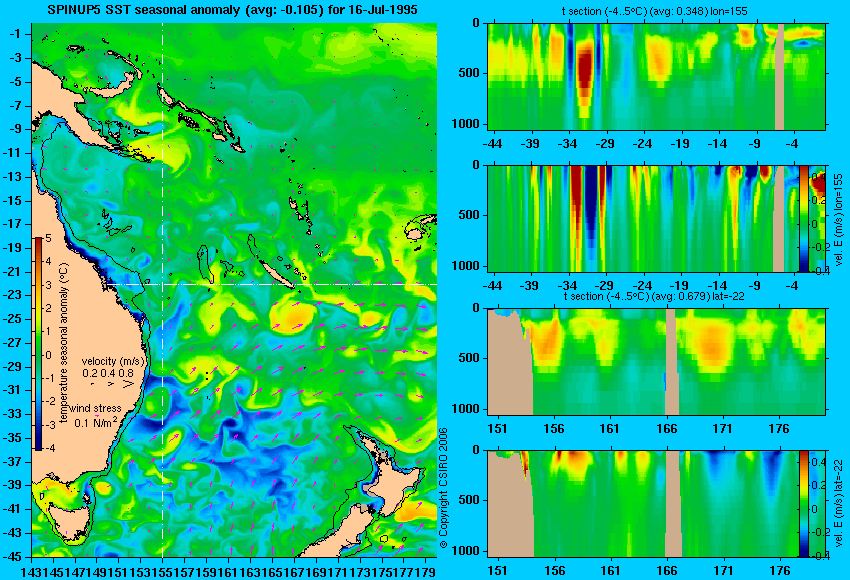Select the 'velocity (m/s)' legend label
This screenshot has width=850, height=580.
click(x=113, y=361)
